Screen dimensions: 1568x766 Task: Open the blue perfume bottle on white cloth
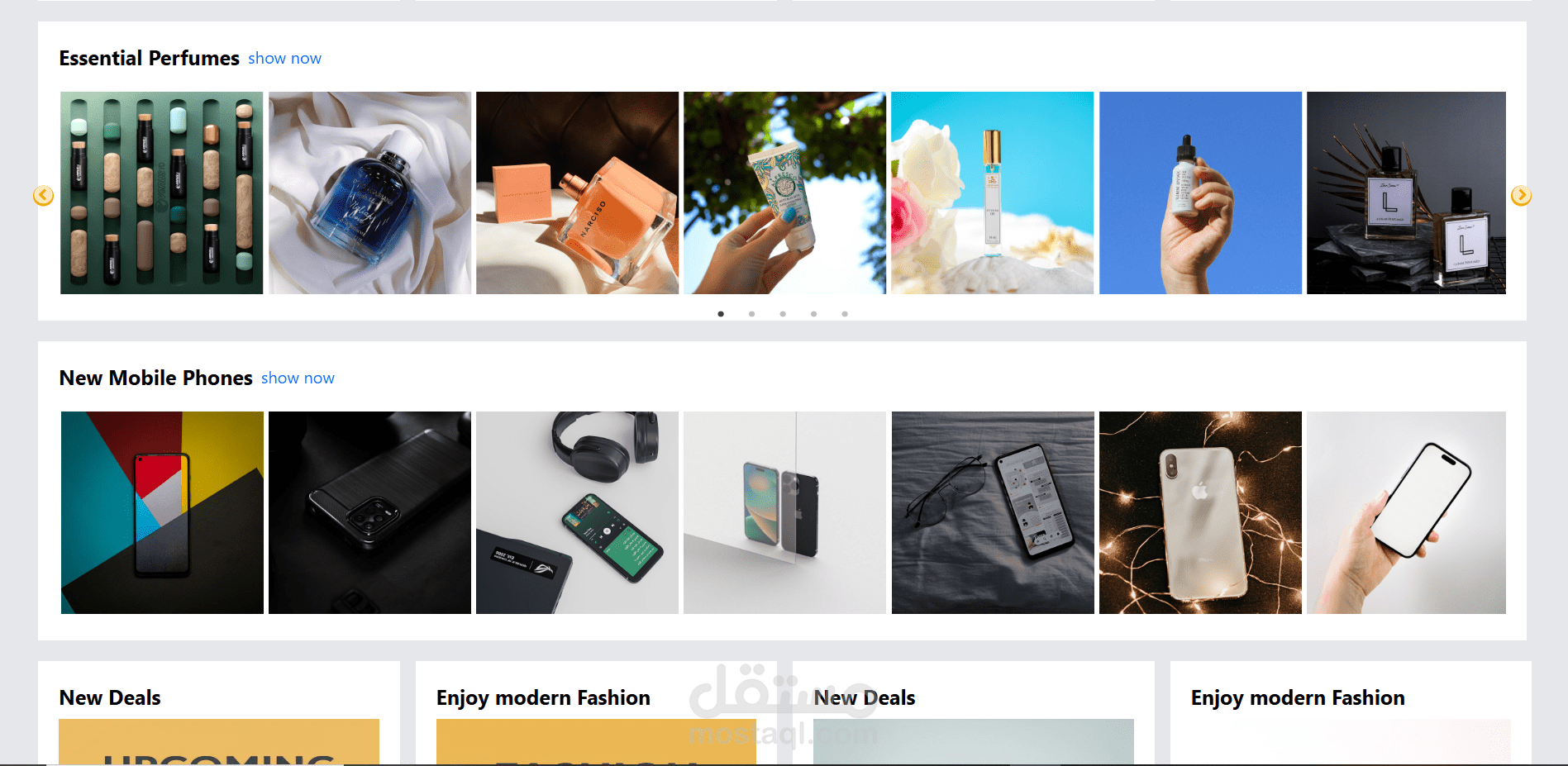tap(369, 193)
